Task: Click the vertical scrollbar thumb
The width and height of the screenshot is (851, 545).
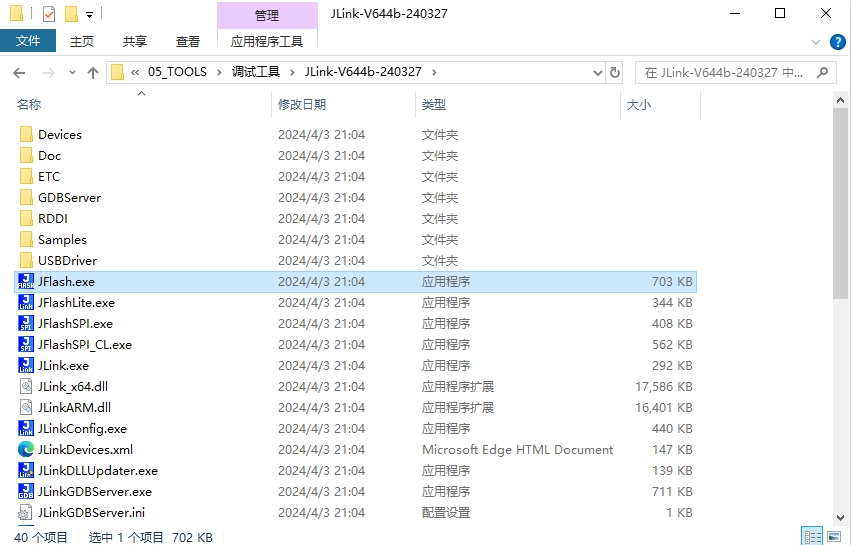Action: point(840,203)
